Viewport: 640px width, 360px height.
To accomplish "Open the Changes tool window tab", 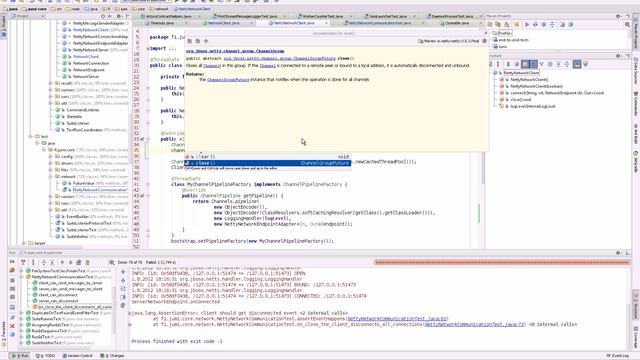I will (x=113, y=356).
